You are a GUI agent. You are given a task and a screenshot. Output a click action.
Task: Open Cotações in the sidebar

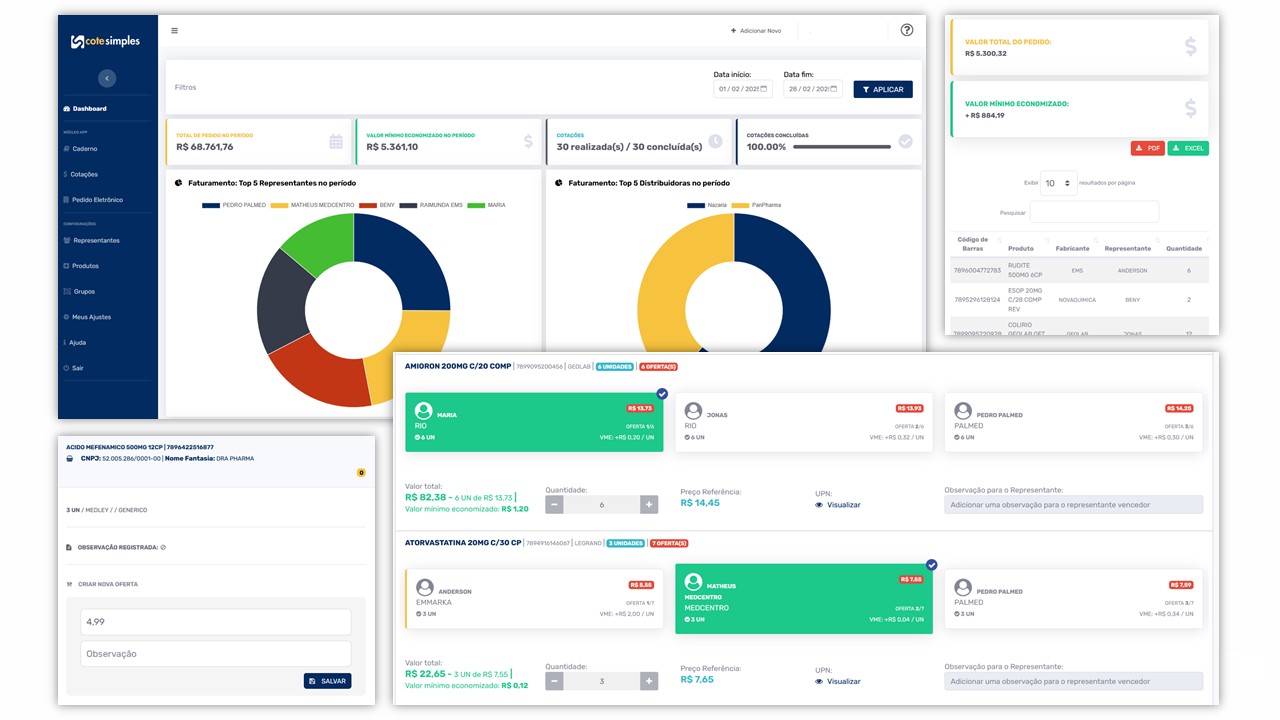pos(84,174)
